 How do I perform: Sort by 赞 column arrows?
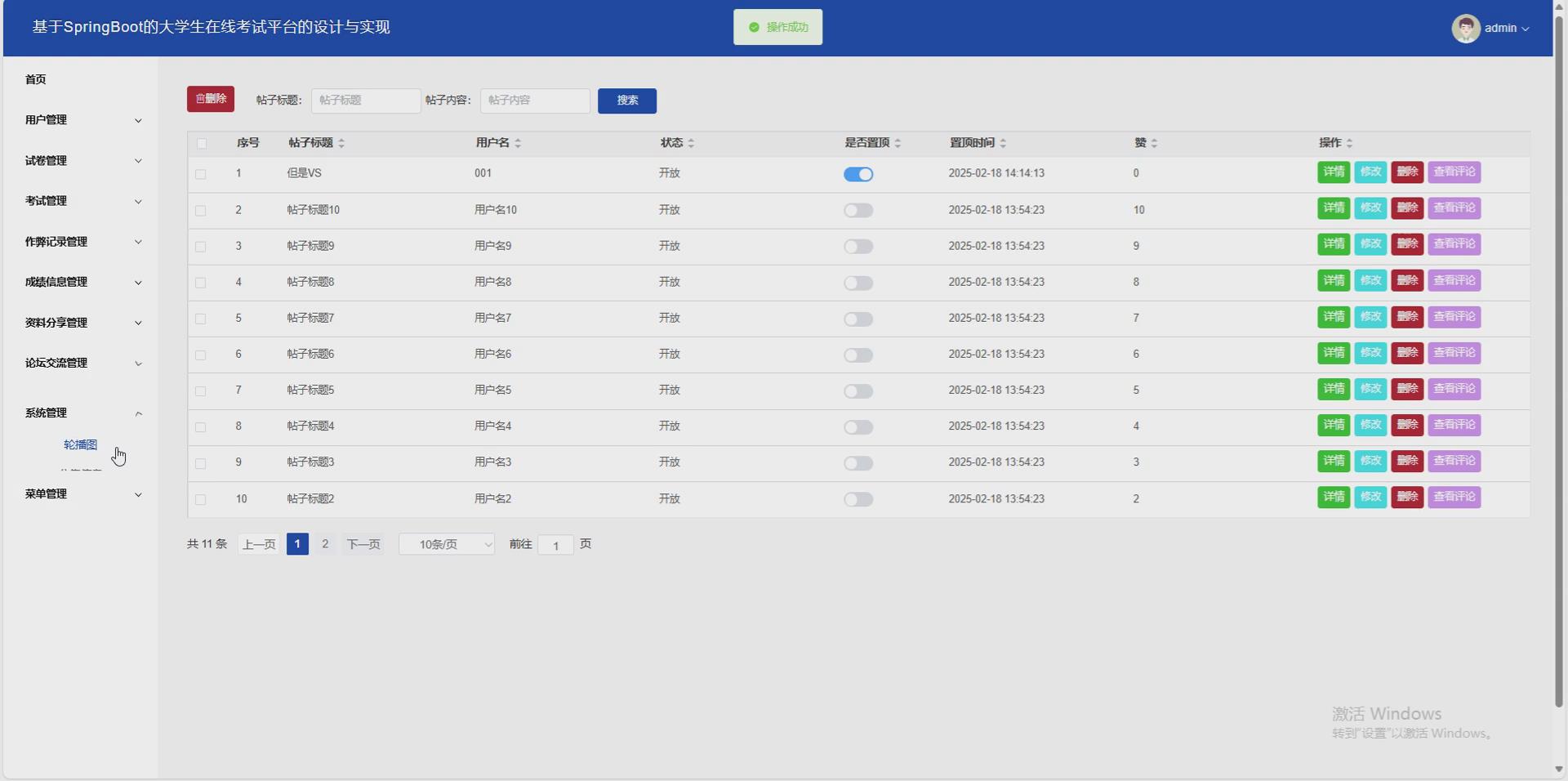pyautogui.click(x=1154, y=143)
